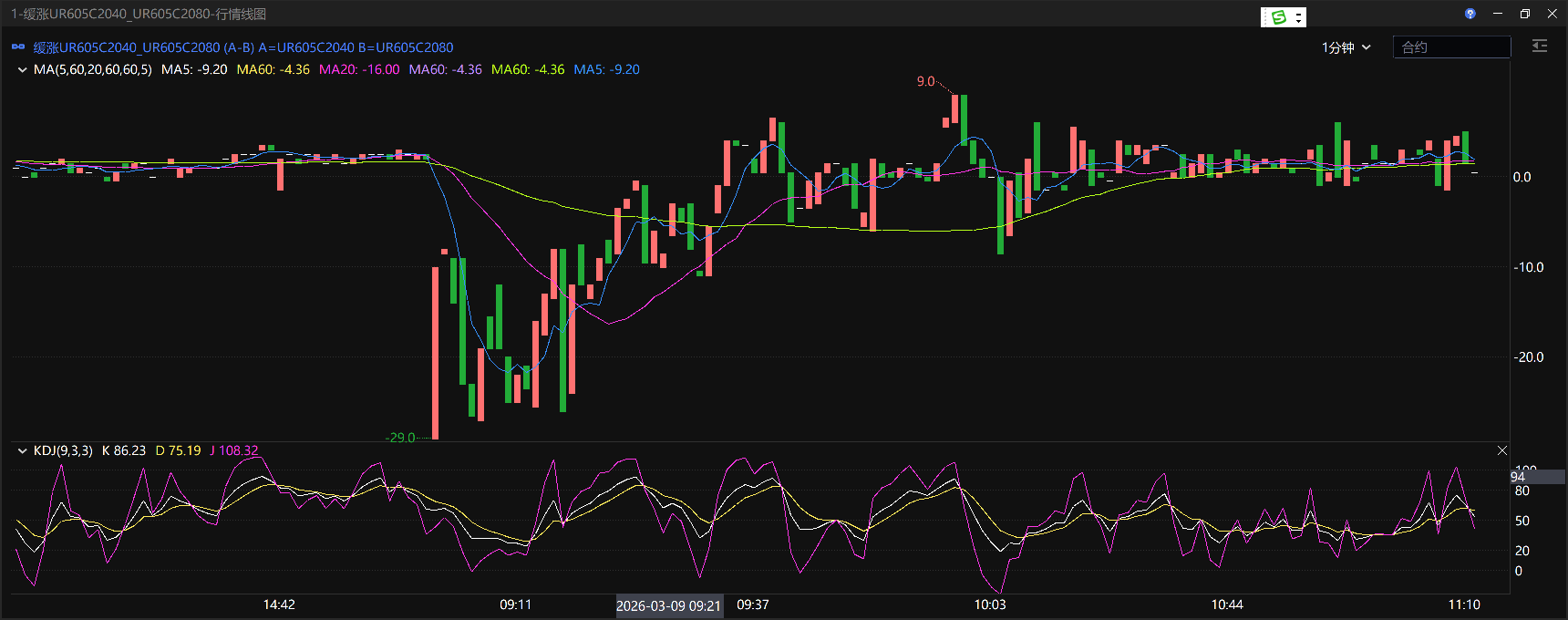The image size is (1568, 620).
Task: Click the 9.0 high price label
Action: point(925,81)
